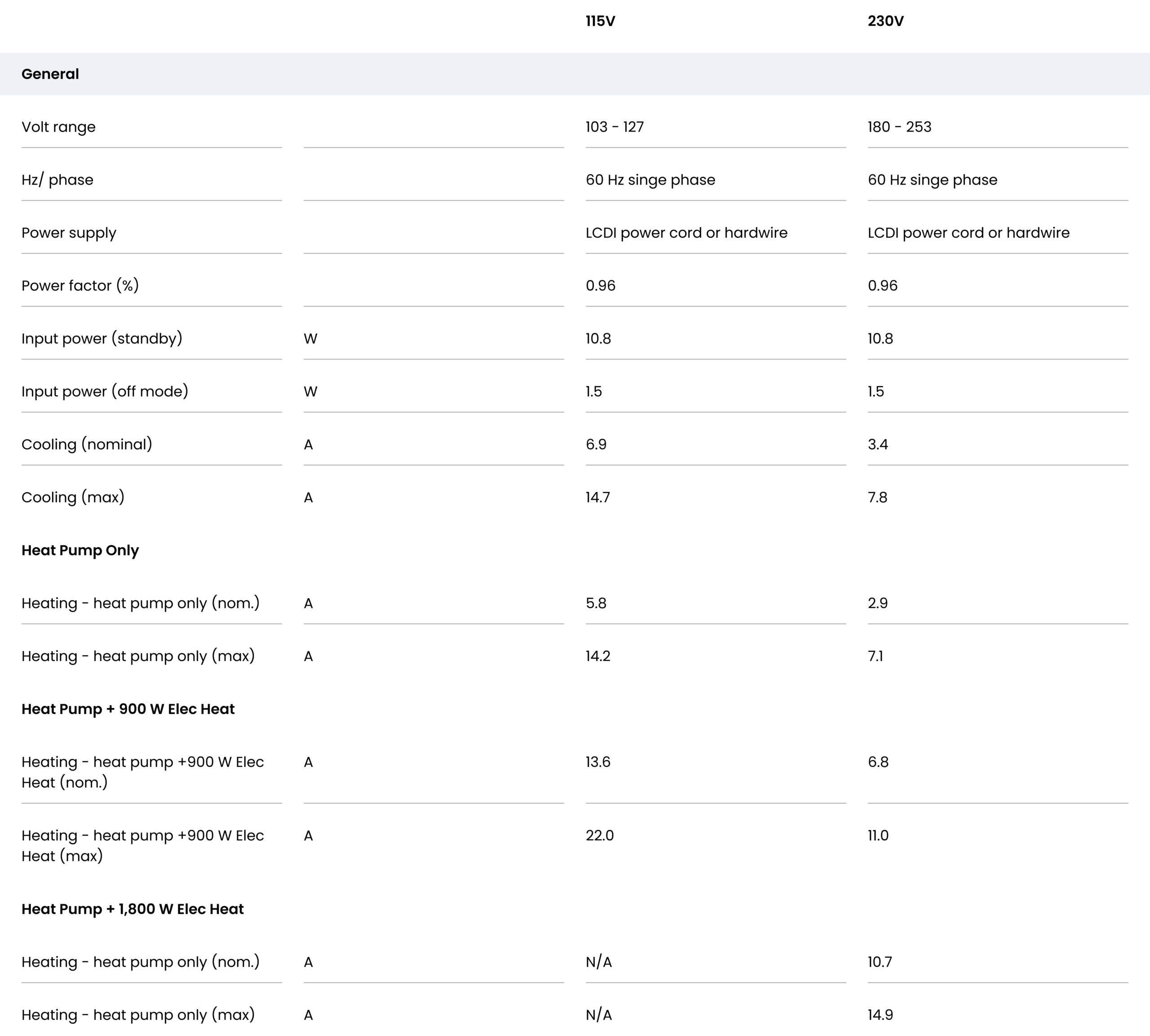Click the Volt range row label
Image resolution: width=1150 pixels, height=1036 pixels.
(58, 127)
